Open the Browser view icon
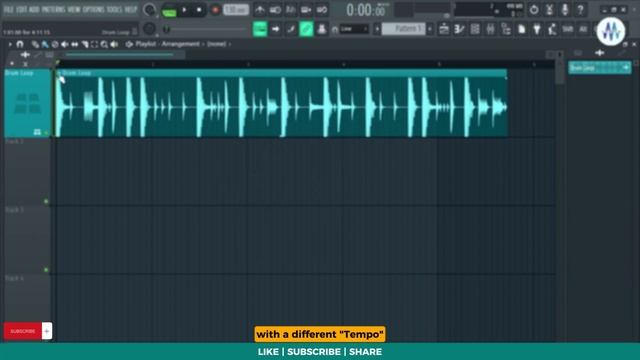The height and width of the screenshot is (360, 640). [506, 29]
